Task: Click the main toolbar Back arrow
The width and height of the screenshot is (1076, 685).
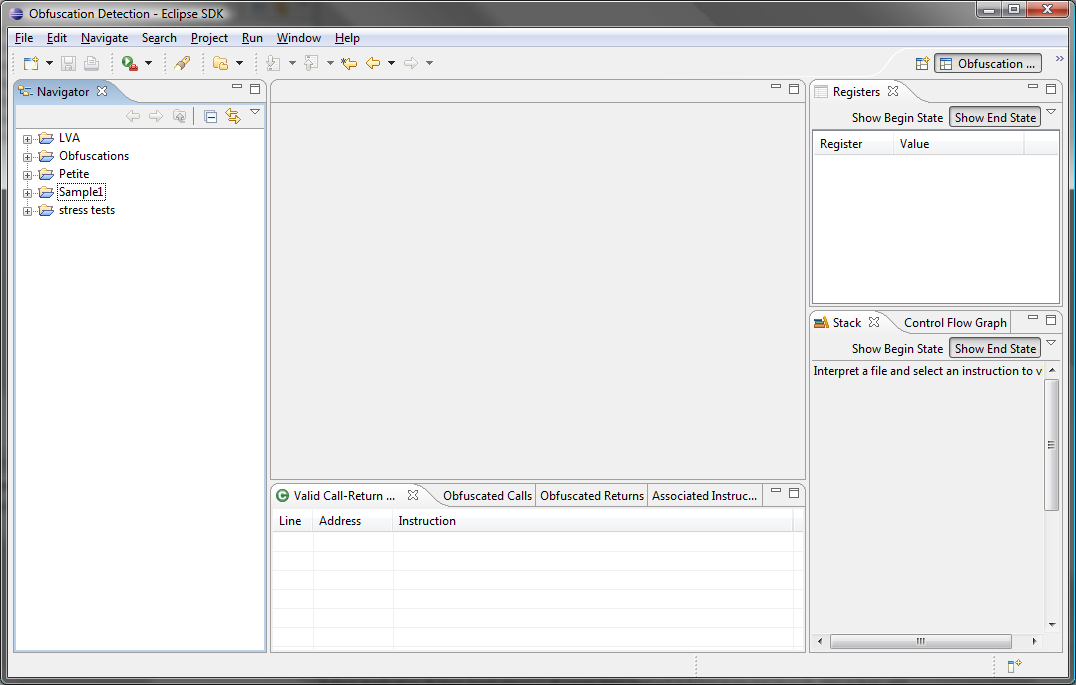Action: pyautogui.click(x=373, y=63)
